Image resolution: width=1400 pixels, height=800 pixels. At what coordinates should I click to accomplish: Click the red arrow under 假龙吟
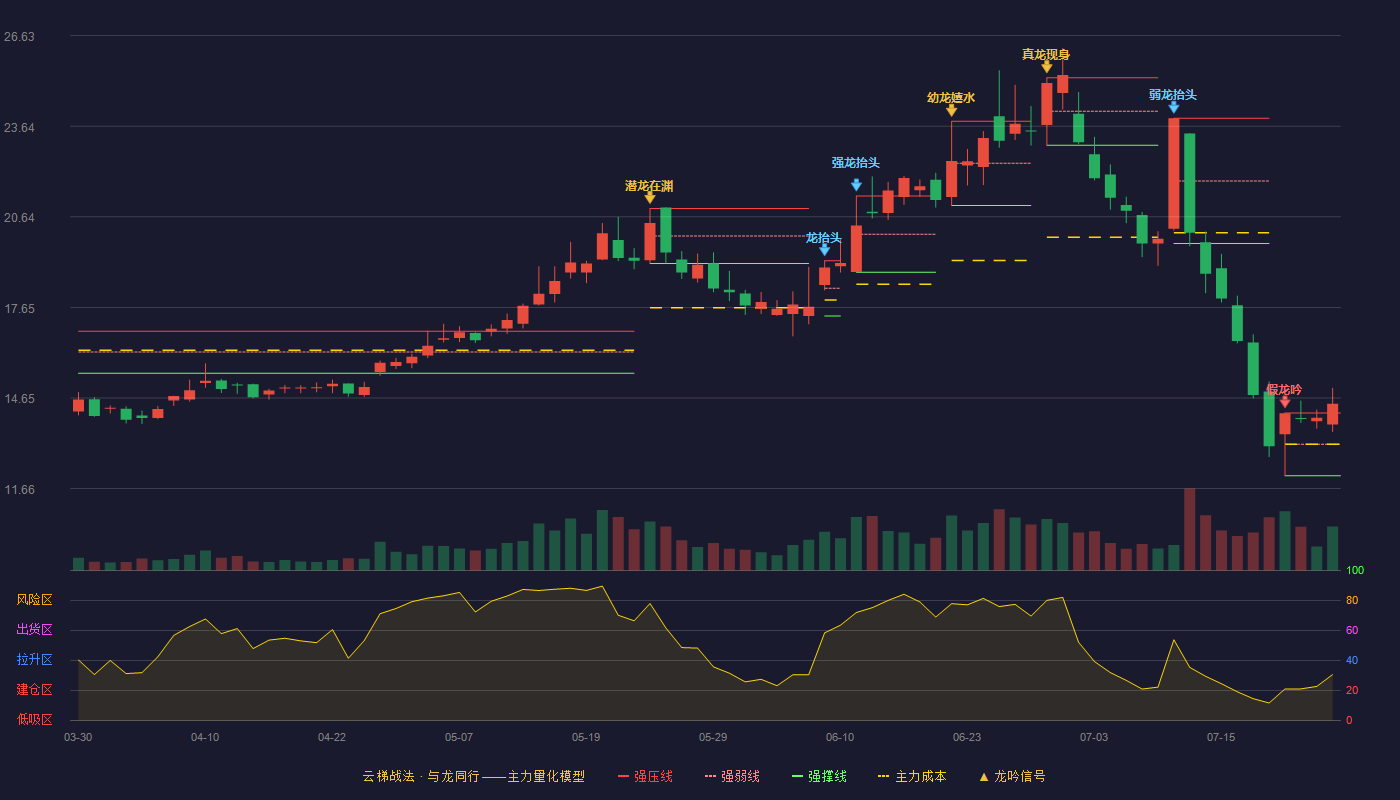[1284, 402]
